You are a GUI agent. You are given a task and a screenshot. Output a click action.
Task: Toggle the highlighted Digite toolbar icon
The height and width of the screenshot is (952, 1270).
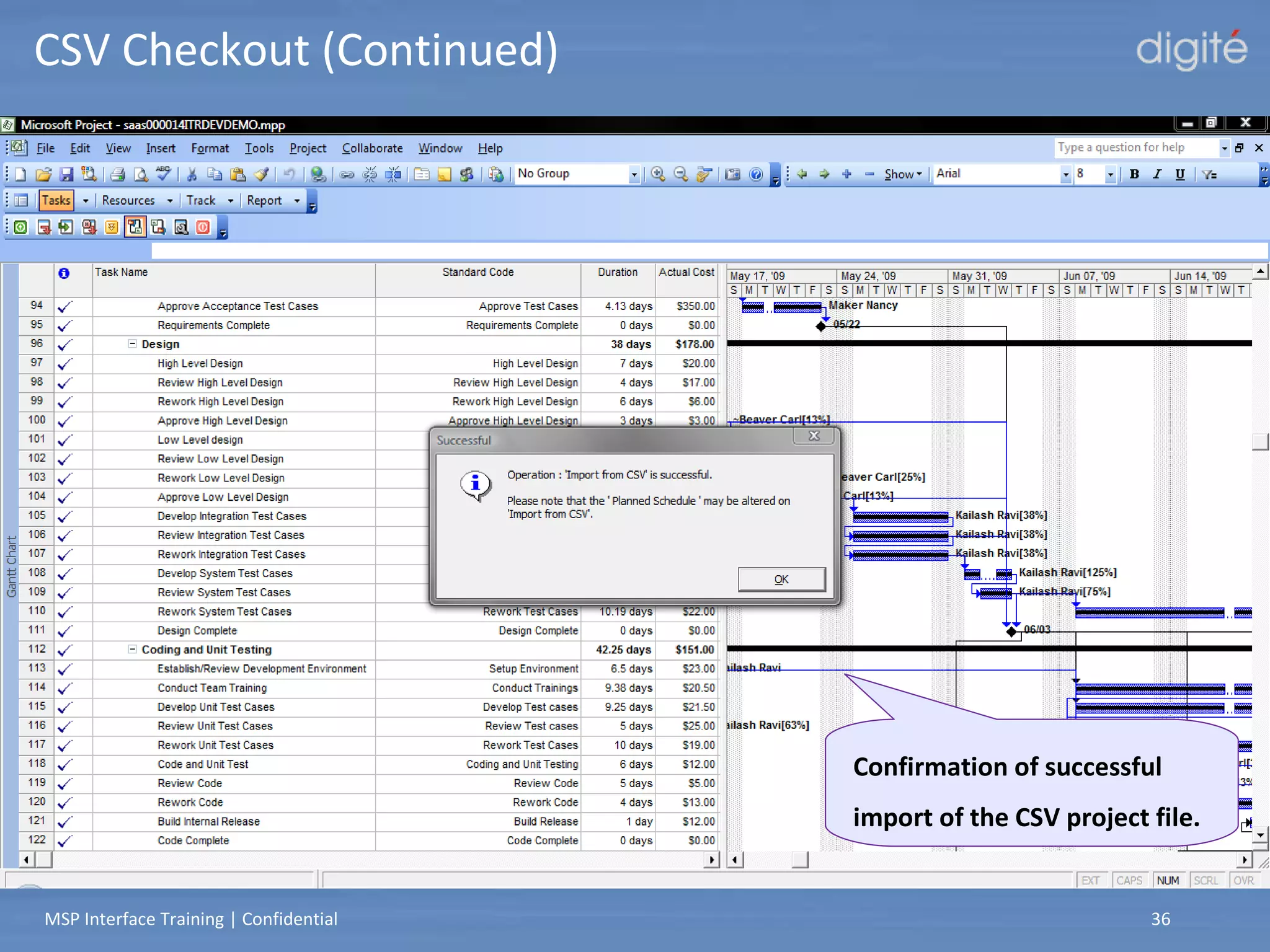coord(135,227)
